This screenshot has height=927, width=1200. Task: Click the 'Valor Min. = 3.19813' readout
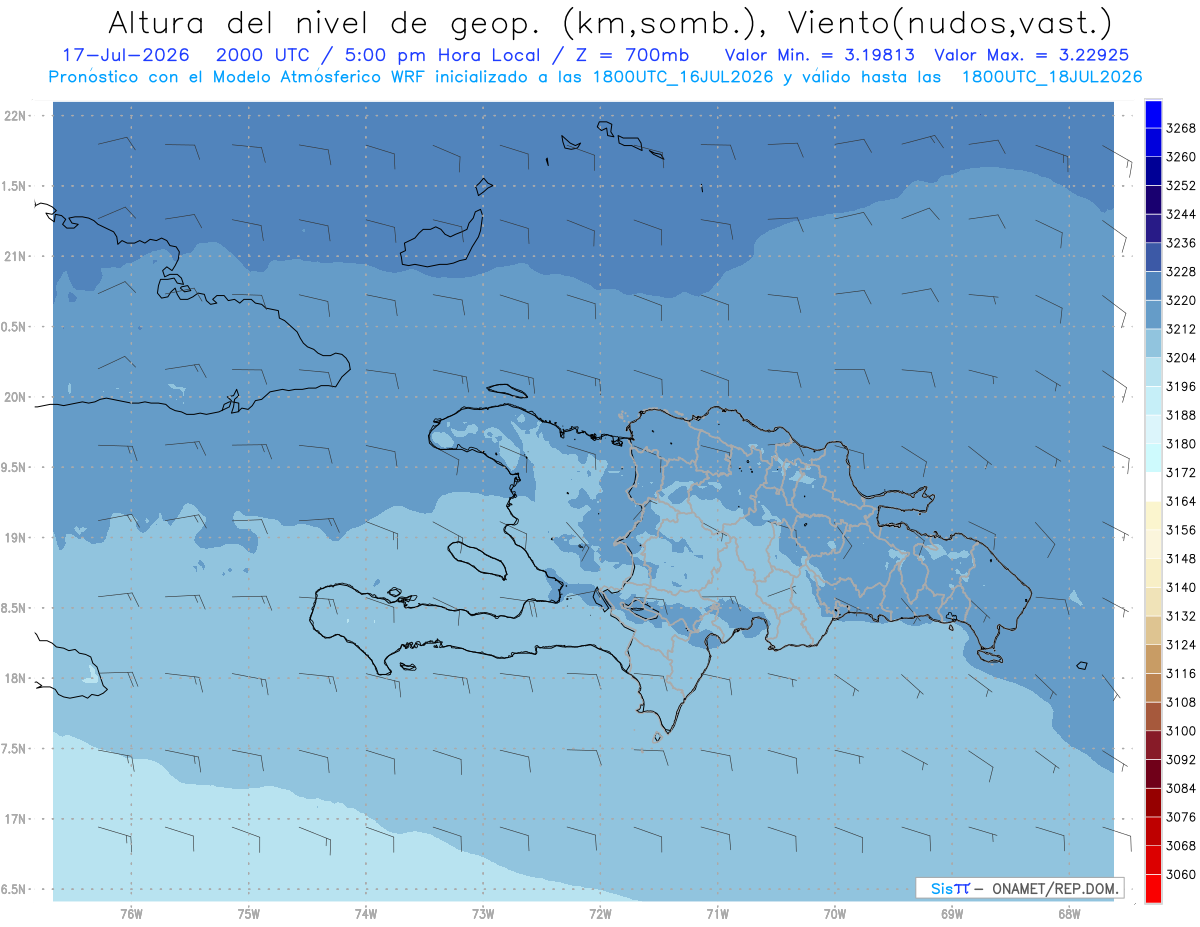[819, 55]
